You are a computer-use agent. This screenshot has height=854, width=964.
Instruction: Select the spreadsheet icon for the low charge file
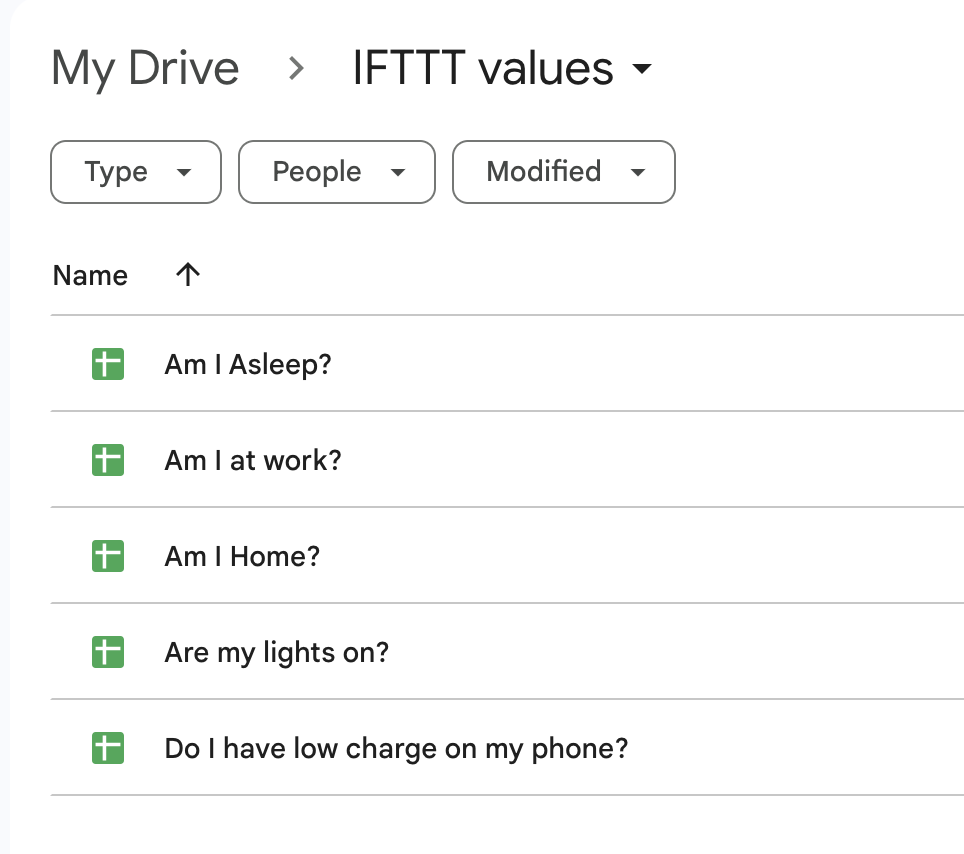108,748
